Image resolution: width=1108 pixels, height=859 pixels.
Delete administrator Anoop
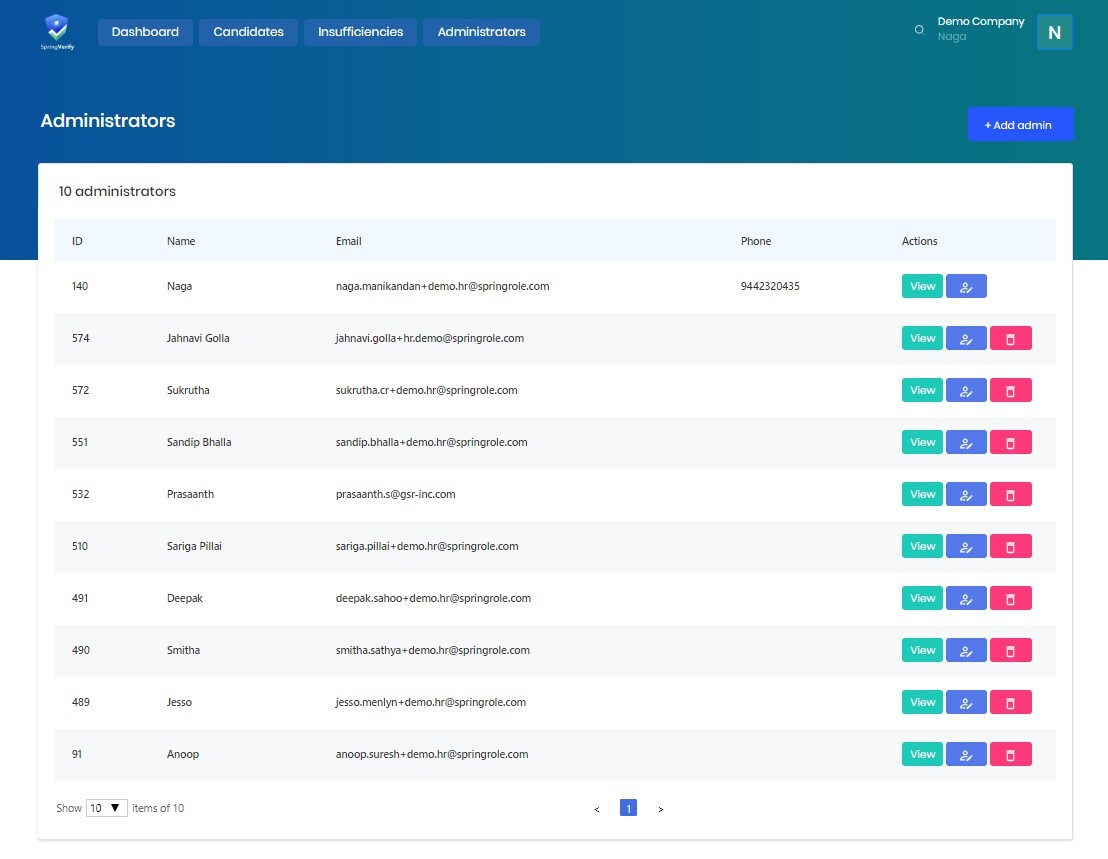1010,755
